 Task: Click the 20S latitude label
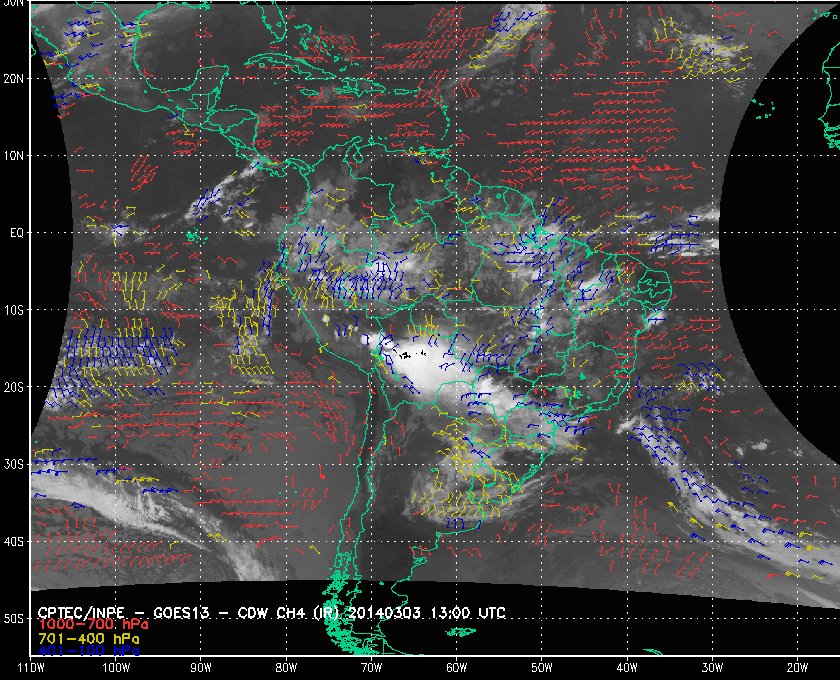[13, 387]
